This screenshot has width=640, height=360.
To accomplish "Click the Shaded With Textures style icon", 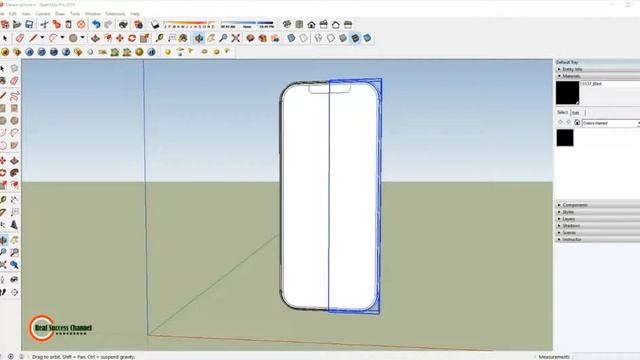I will tap(355, 38).
